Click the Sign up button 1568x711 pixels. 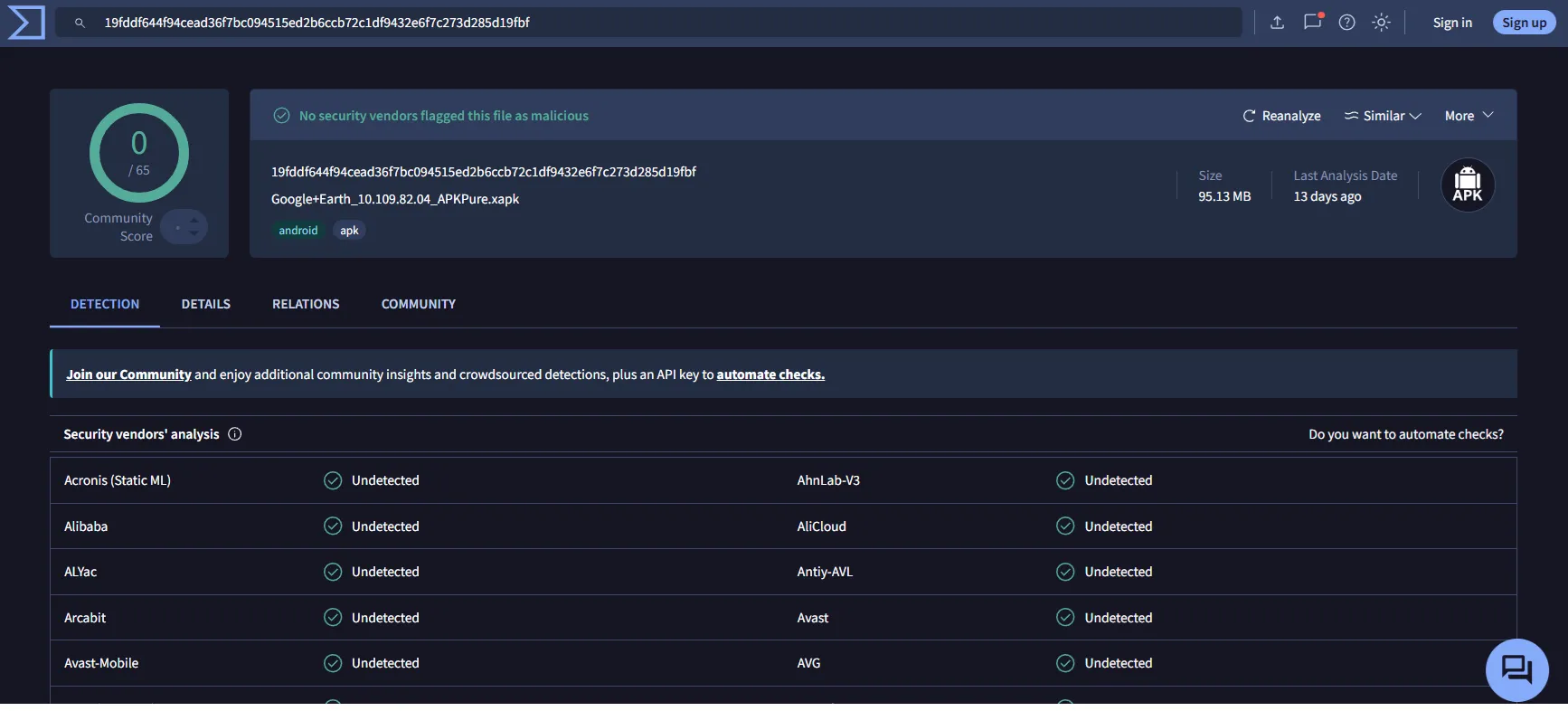click(1524, 23)
